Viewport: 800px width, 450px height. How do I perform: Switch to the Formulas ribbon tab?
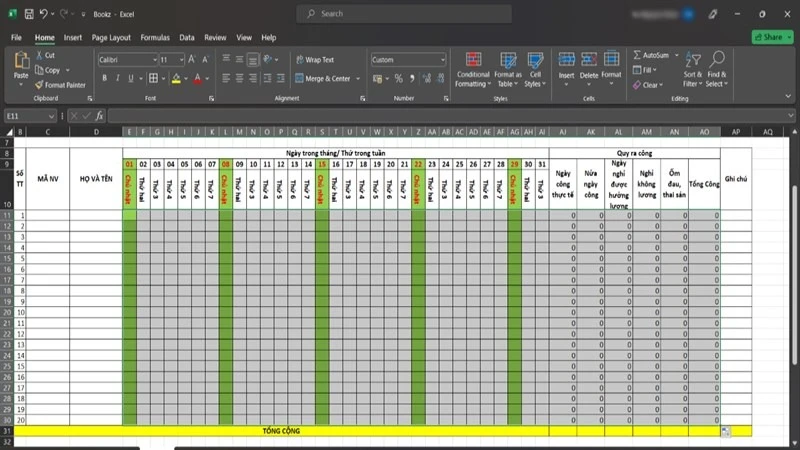click(155, 38)
